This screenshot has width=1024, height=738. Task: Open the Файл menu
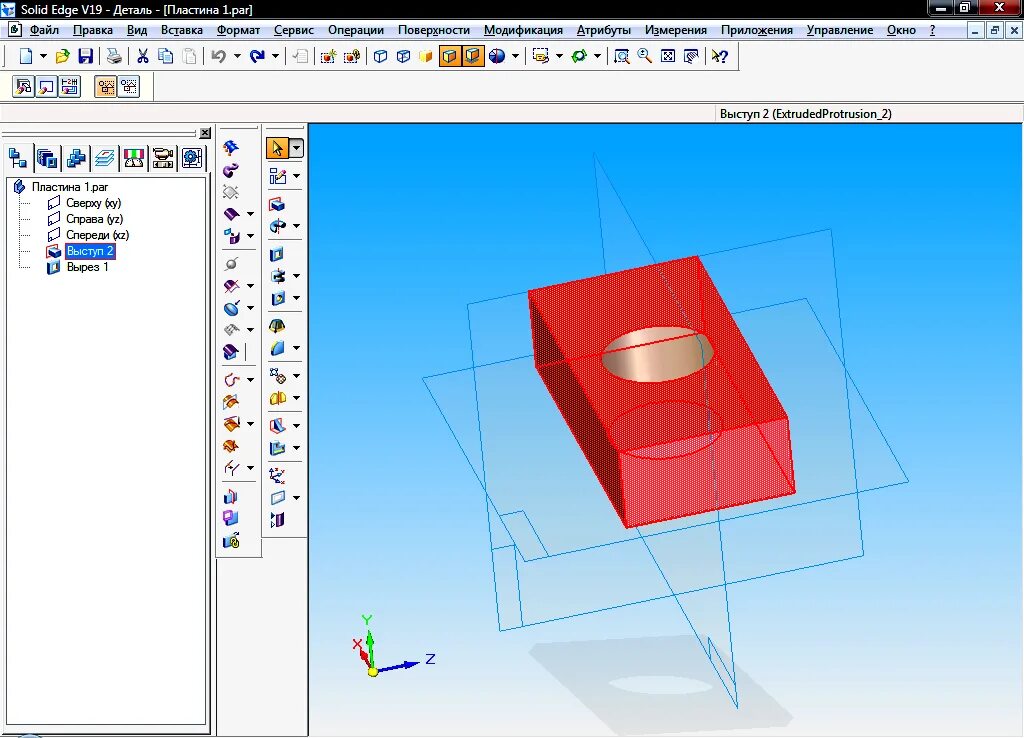(44, 30)
